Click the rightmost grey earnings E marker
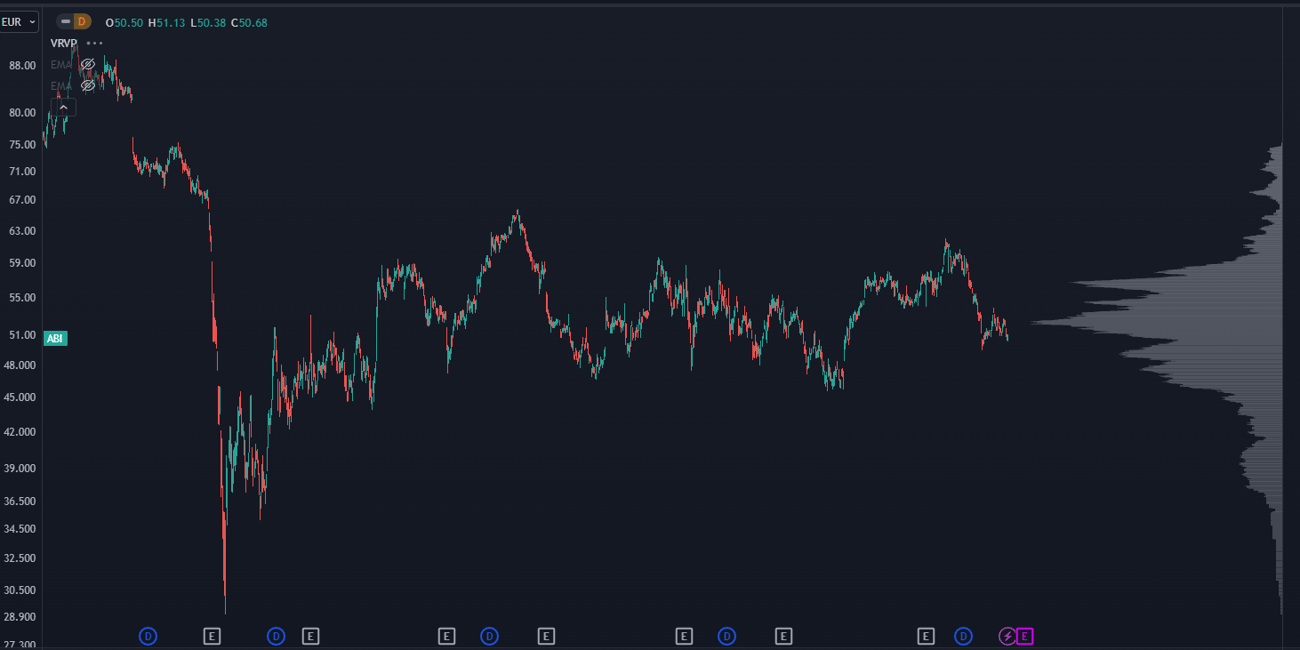1300x650 pixels. click(x=926, y=636)
